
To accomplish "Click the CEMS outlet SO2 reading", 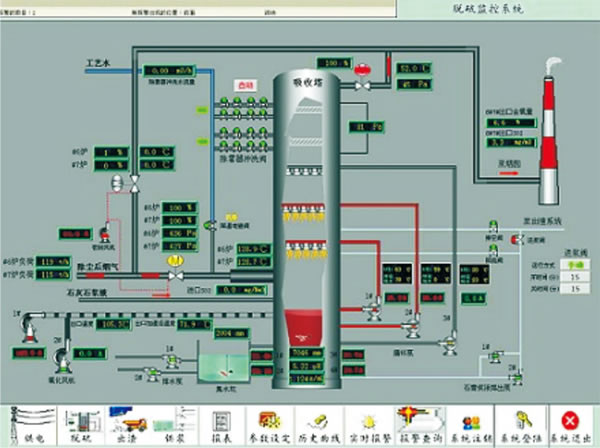I will (511, 143).
